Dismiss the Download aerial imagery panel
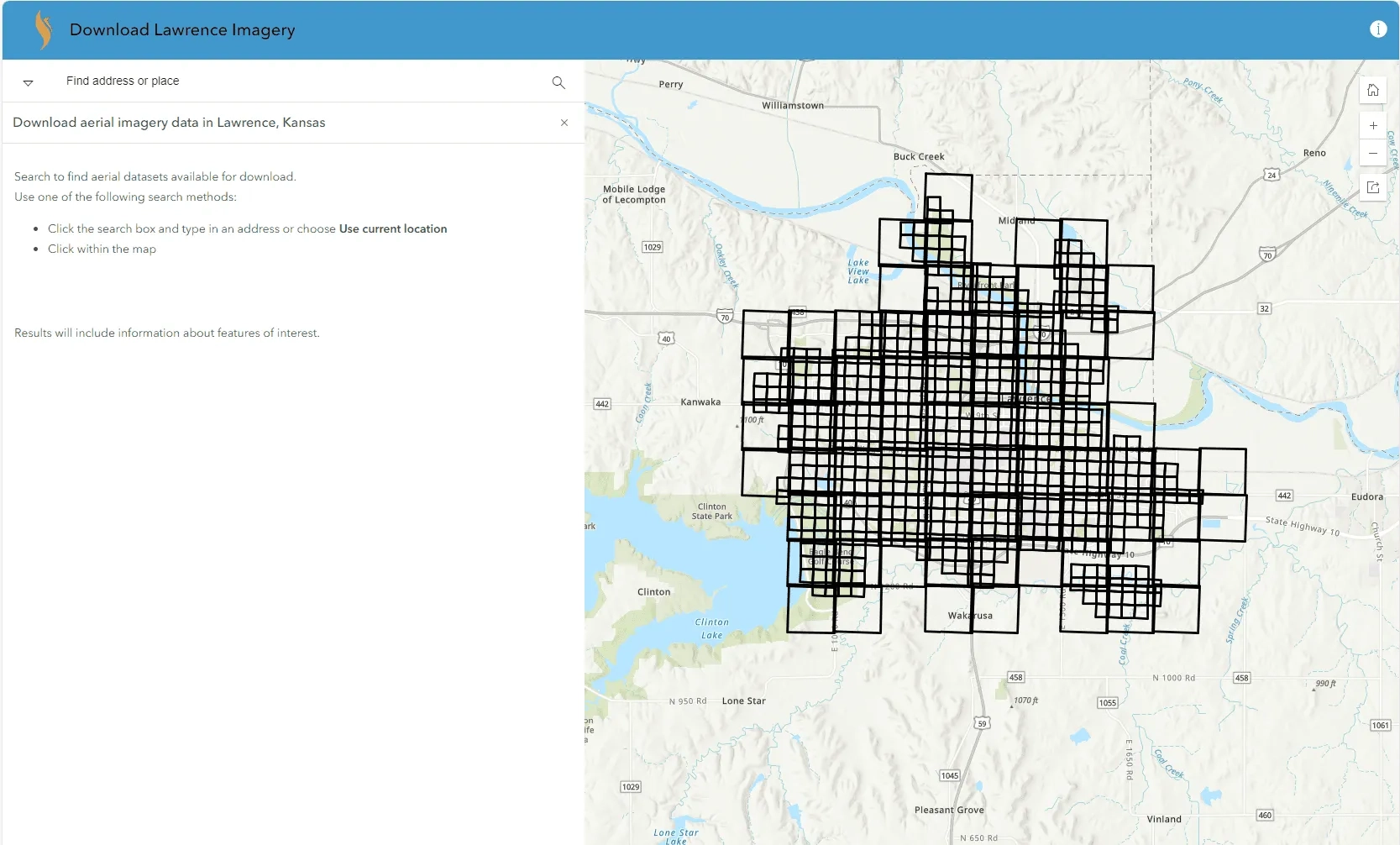1400x845 pixels. pyautogui.click(x=564, y=123)
